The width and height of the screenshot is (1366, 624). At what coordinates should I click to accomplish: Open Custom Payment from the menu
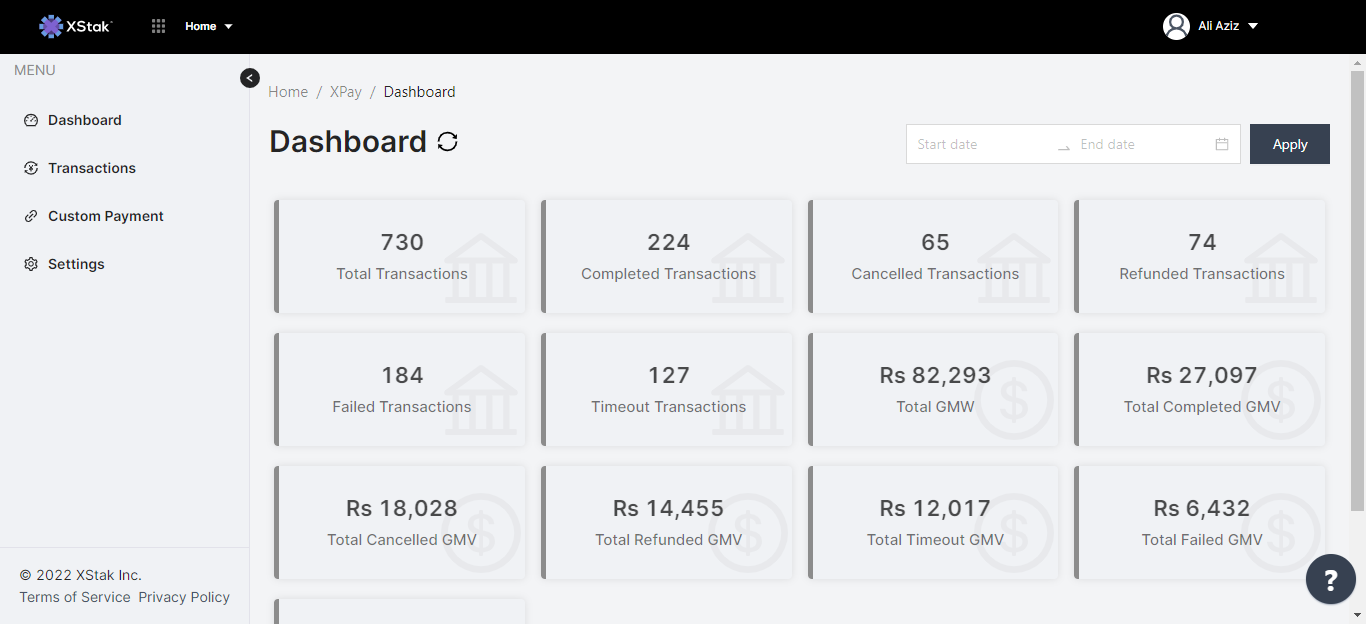pyautogui.click(x=106, y=216)
